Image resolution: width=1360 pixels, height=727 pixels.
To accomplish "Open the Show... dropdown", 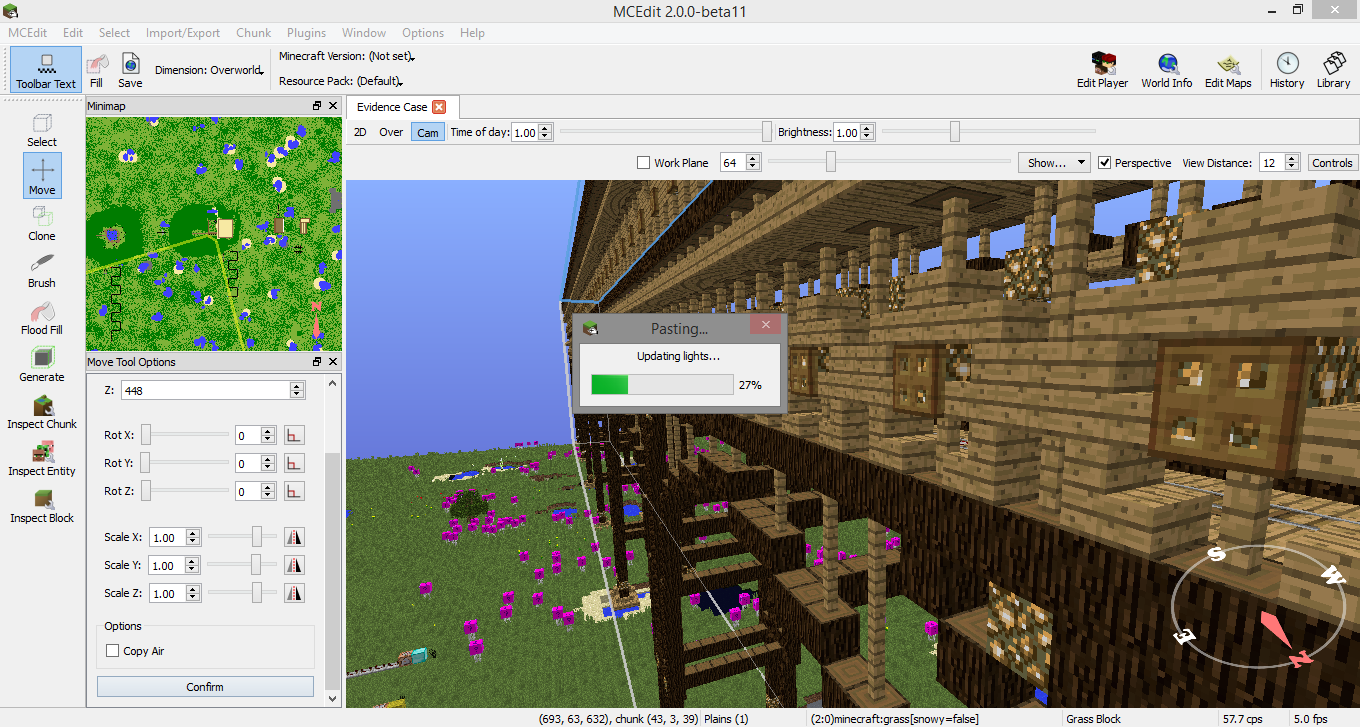I will (x=1054, y=163).
